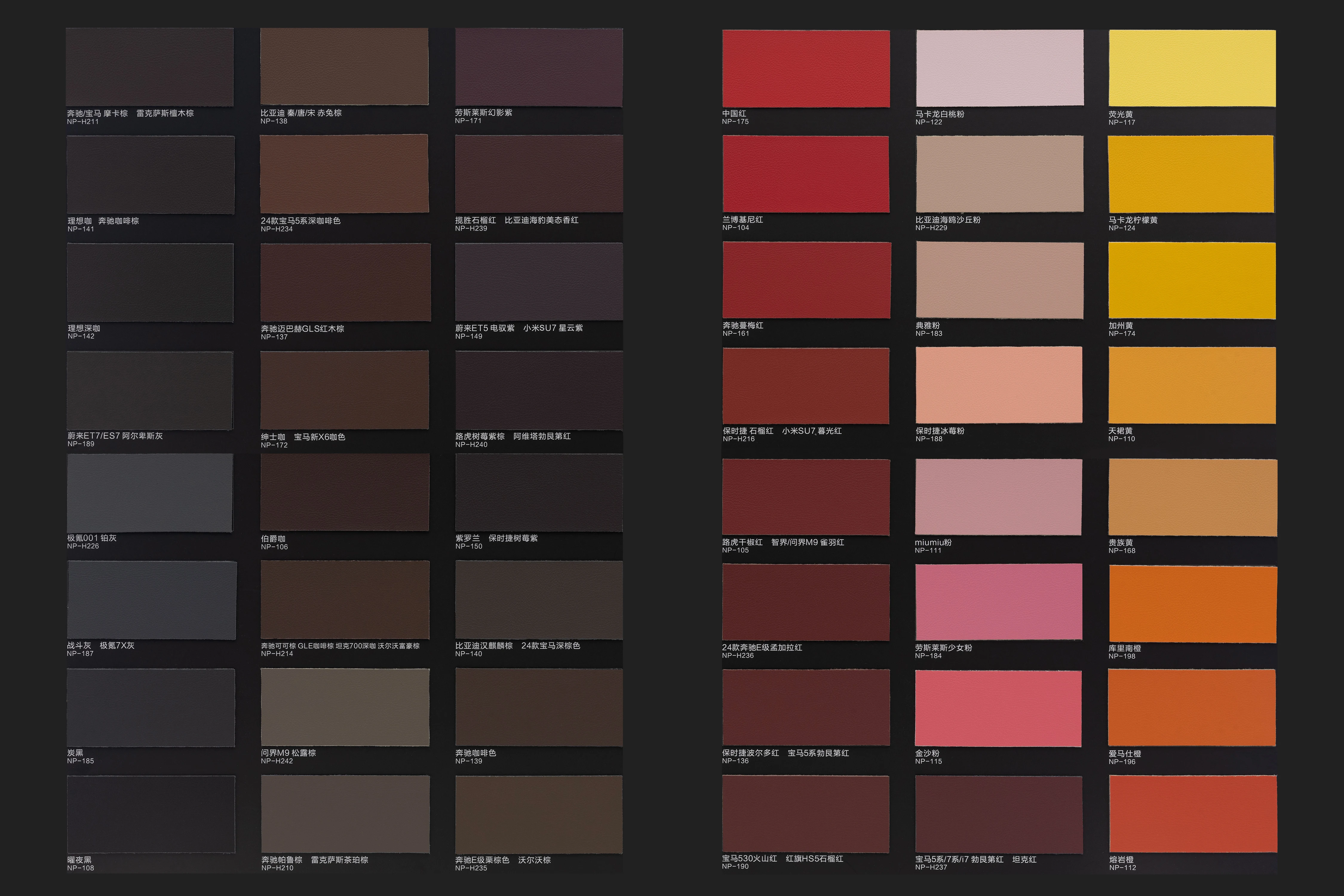Image resolution: width=1344 pixels, height=896 pixels.
Task: Click the 伯爵咖 label text
Action: click(273, 539)
